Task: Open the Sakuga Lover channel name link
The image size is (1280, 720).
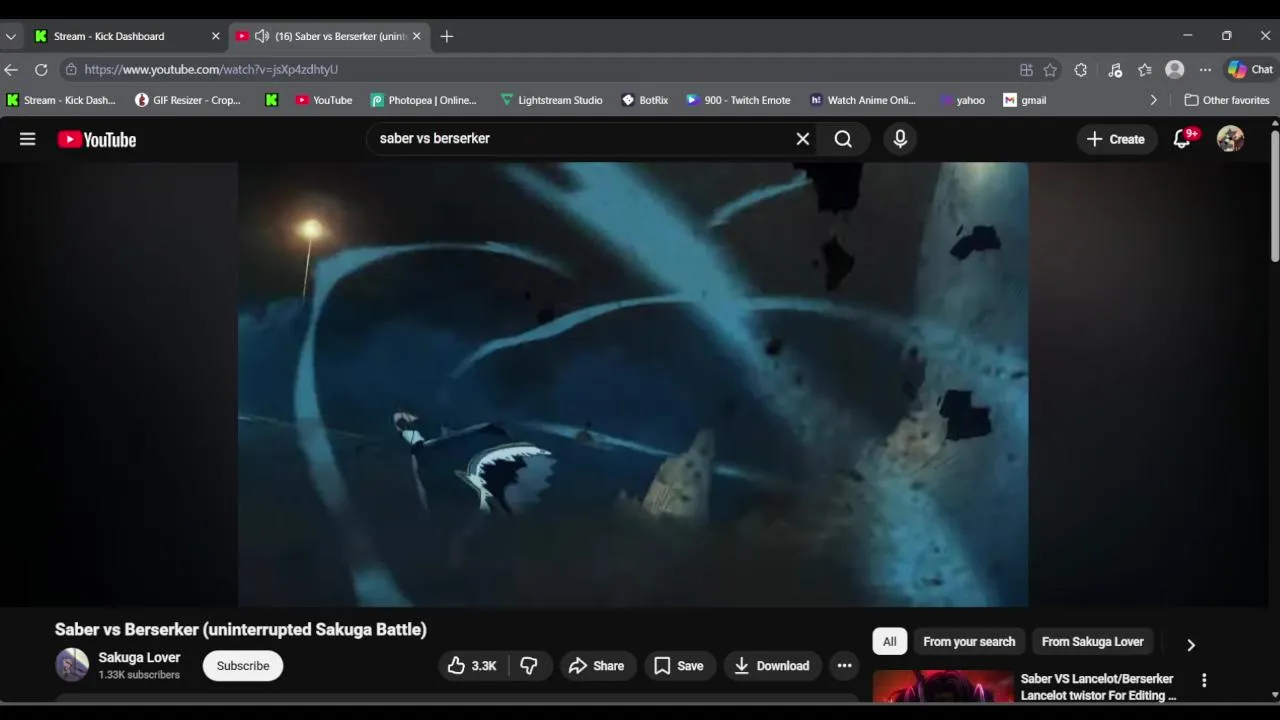Action: point(139,658)
